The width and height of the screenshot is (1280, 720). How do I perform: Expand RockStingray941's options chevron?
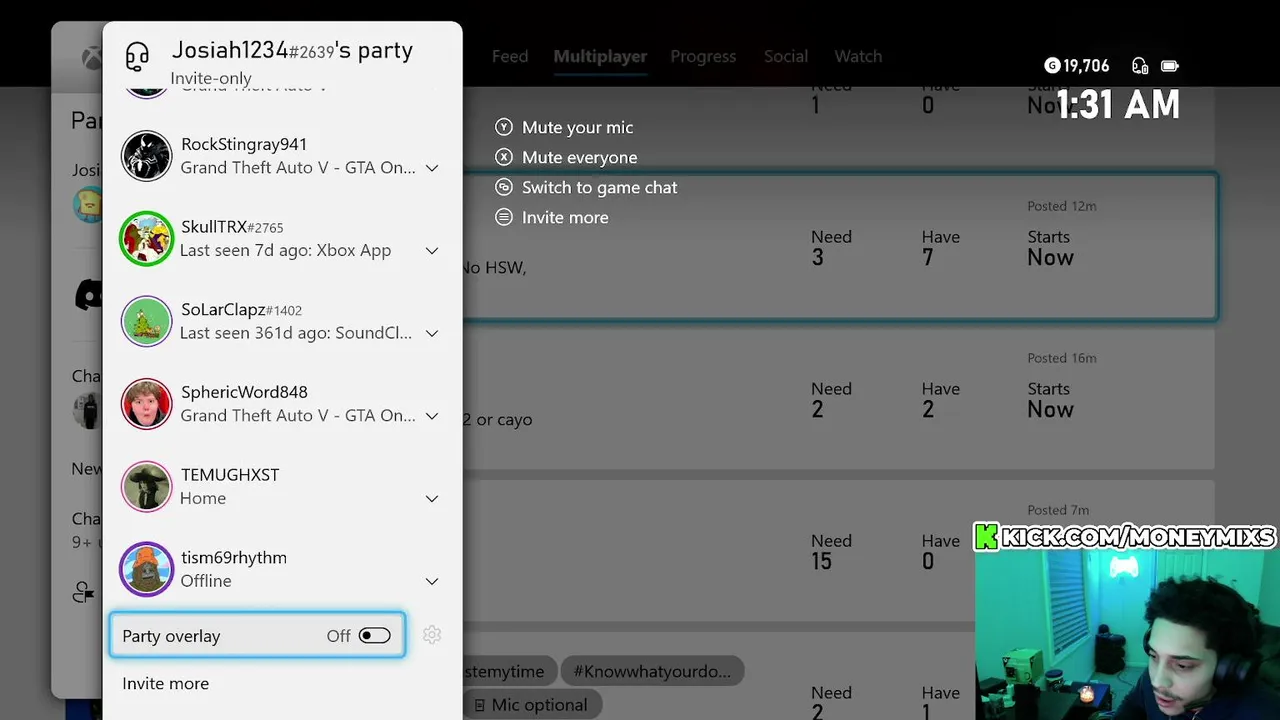pyautogui.click(x=432, y=168)
